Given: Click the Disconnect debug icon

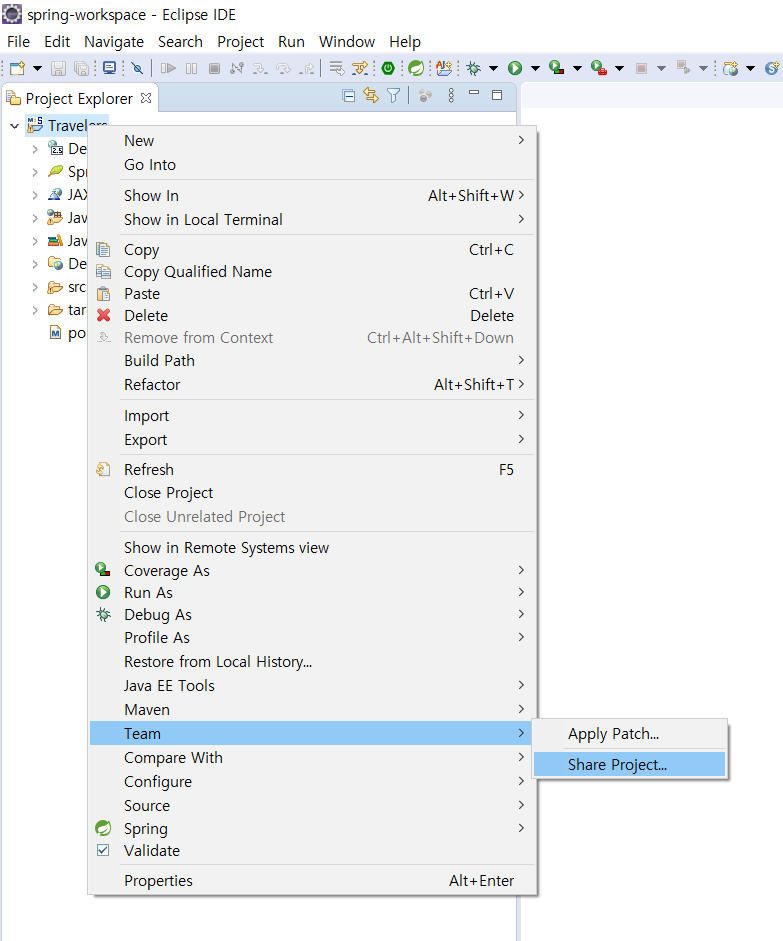Looking at the screenshot, I should tap(237, 68).
